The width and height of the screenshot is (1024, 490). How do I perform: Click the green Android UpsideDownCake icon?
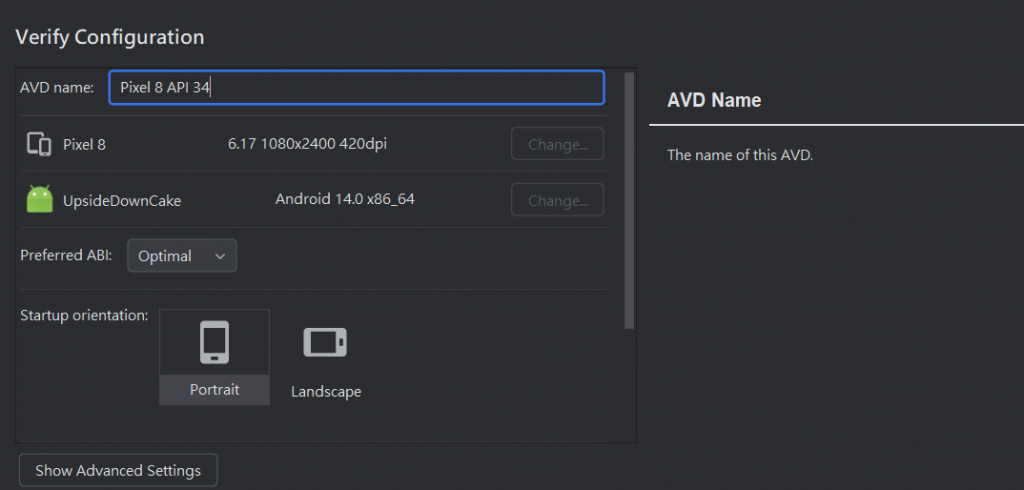click(39, 199)
